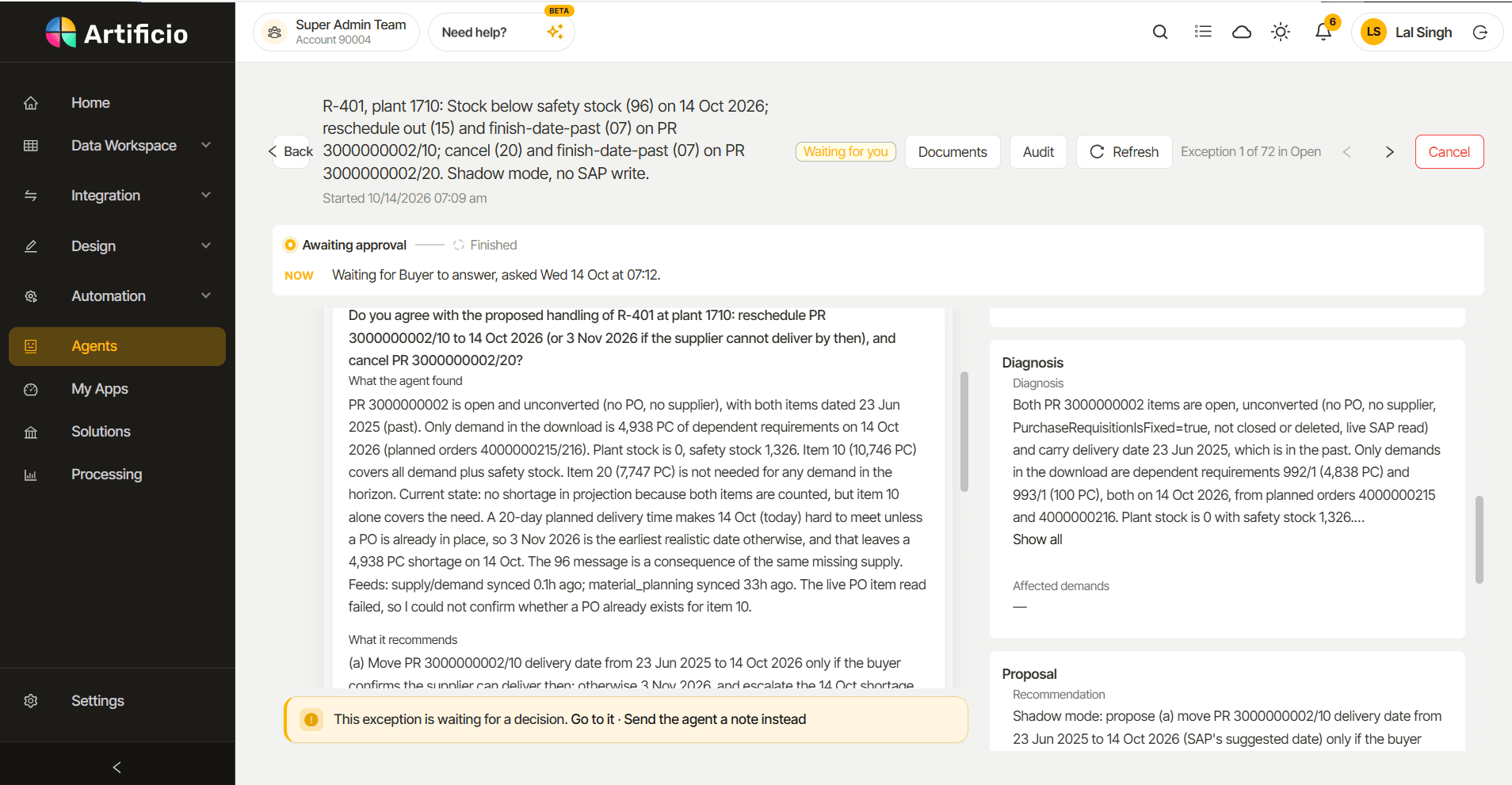Viewport: 1512px width, 785px height.
Task: Click the Settings gear icon in sidebar
Action: pos(31,701)
